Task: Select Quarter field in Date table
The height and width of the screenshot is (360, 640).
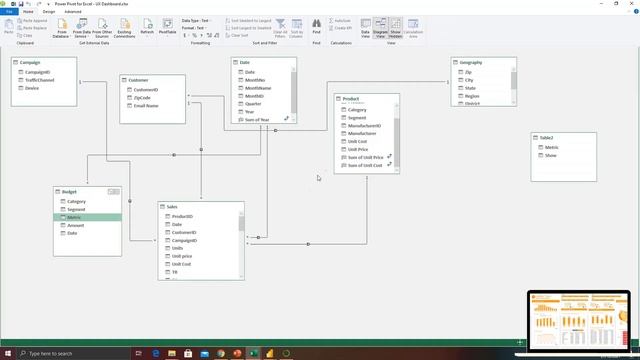Action: (x=253, y=104)
